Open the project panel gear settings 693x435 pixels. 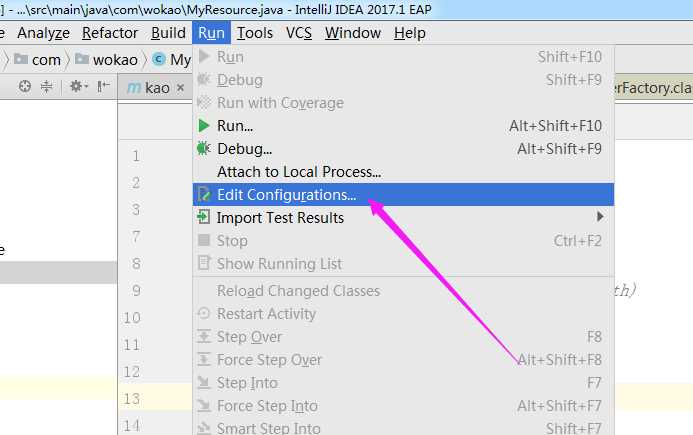click(79, 86)
